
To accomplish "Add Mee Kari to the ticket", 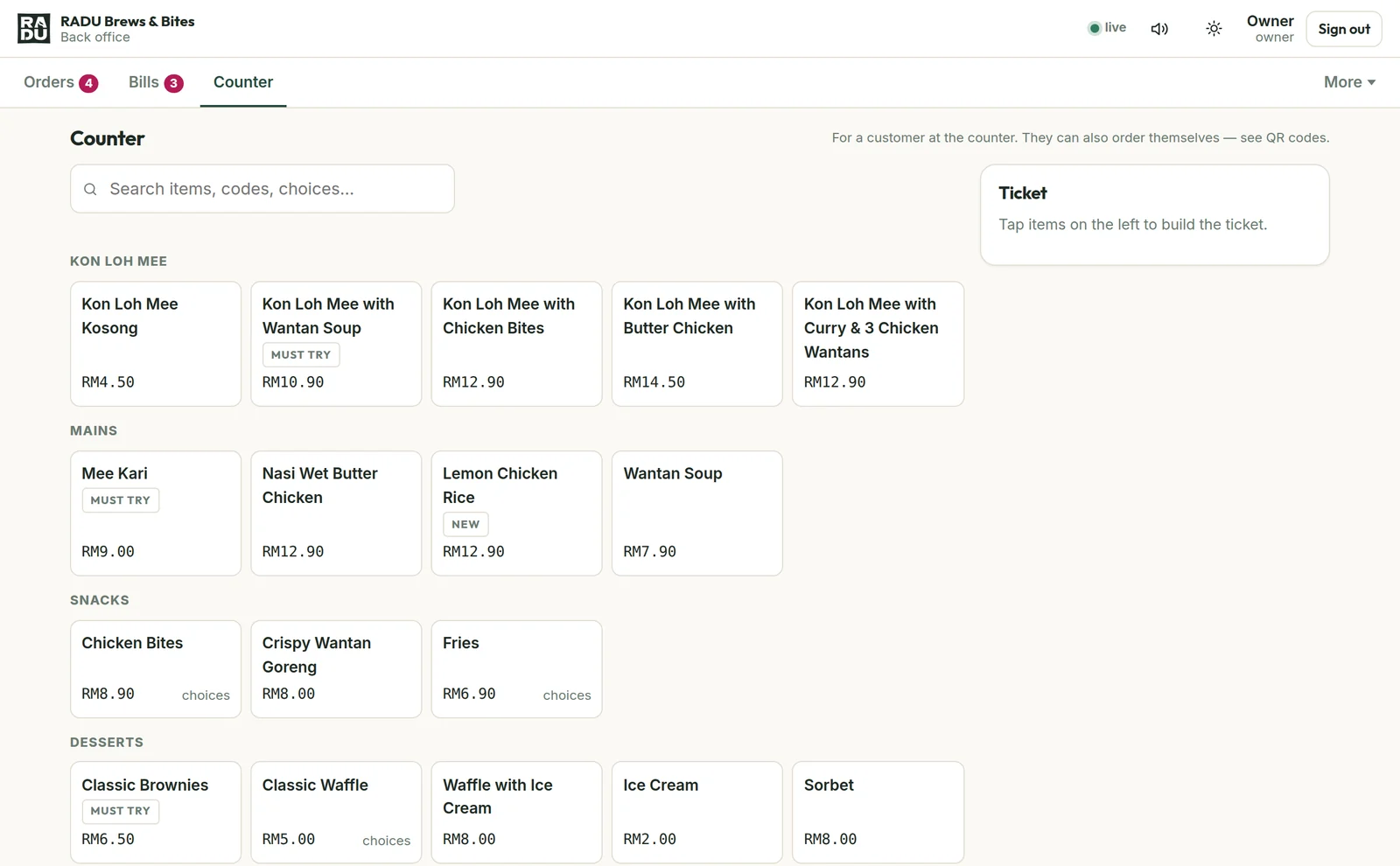I will (x=156, y=513).
